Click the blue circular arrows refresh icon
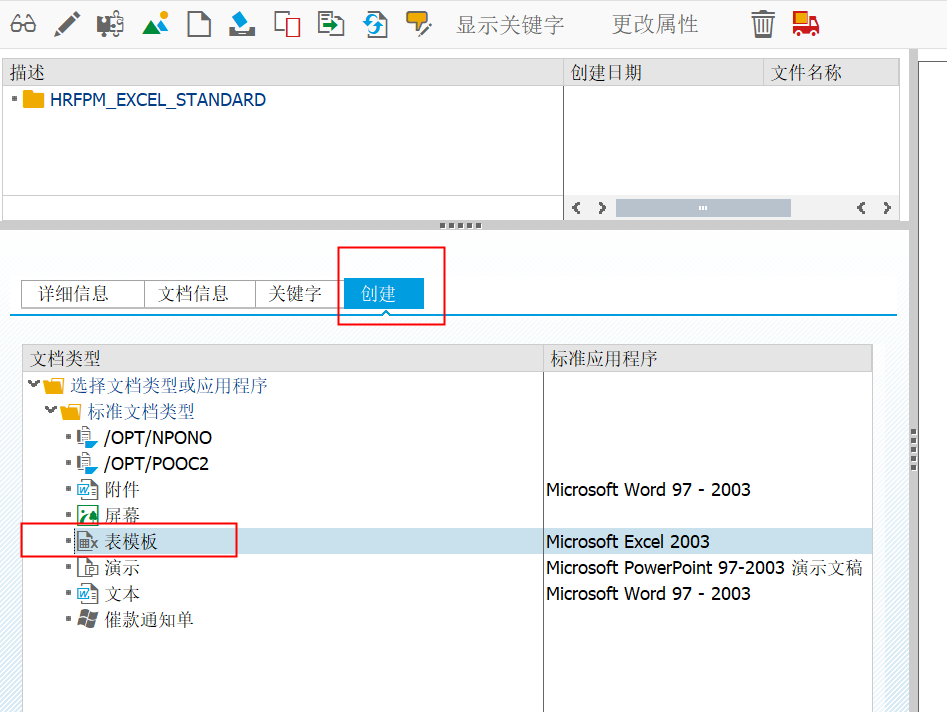The width and height of the screenshot is (947, 712). click(375, 24)
